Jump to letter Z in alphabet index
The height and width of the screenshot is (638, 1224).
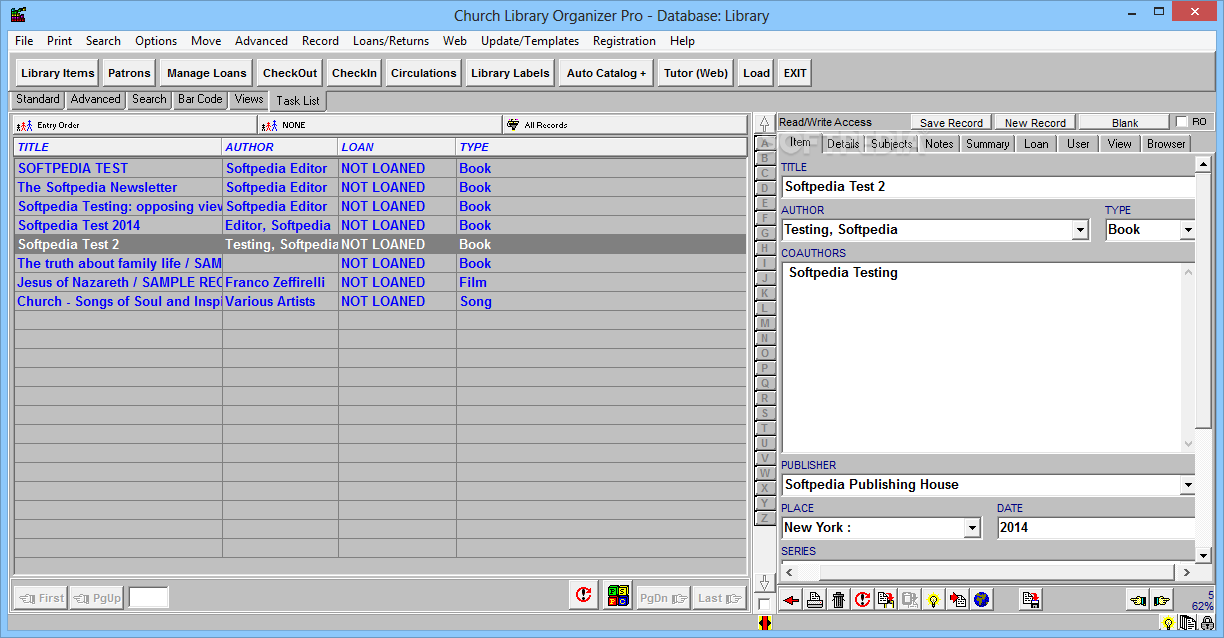click(765, 518)
